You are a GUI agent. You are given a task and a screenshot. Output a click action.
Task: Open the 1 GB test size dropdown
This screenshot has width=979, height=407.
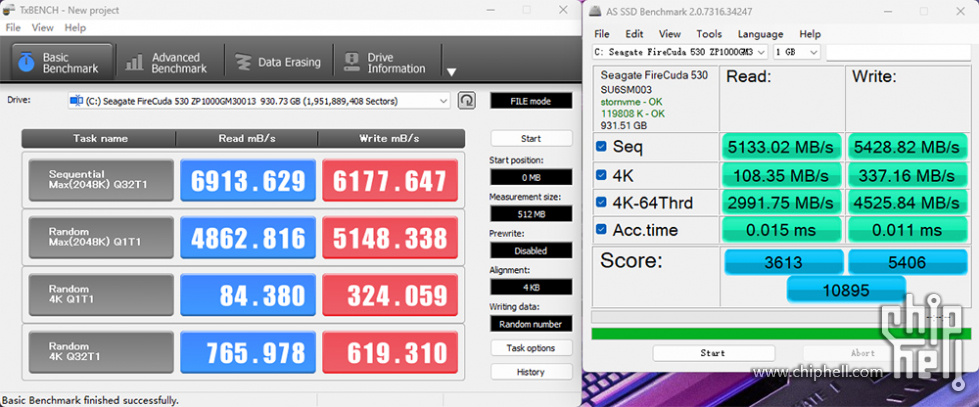(x=797, y=52)
